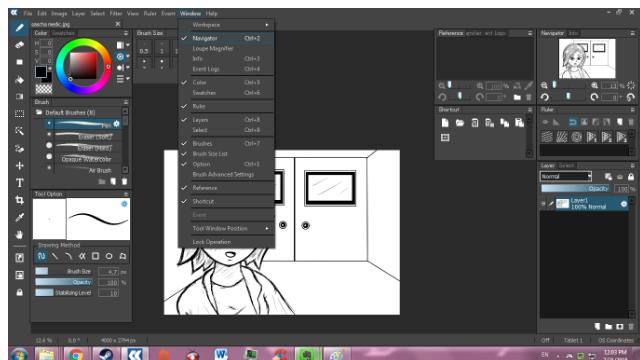Image resolution: width=640 pixels, height=360 pixels.
Task: Click the open folder icon in the Shortcut panel
Action: 460,123
